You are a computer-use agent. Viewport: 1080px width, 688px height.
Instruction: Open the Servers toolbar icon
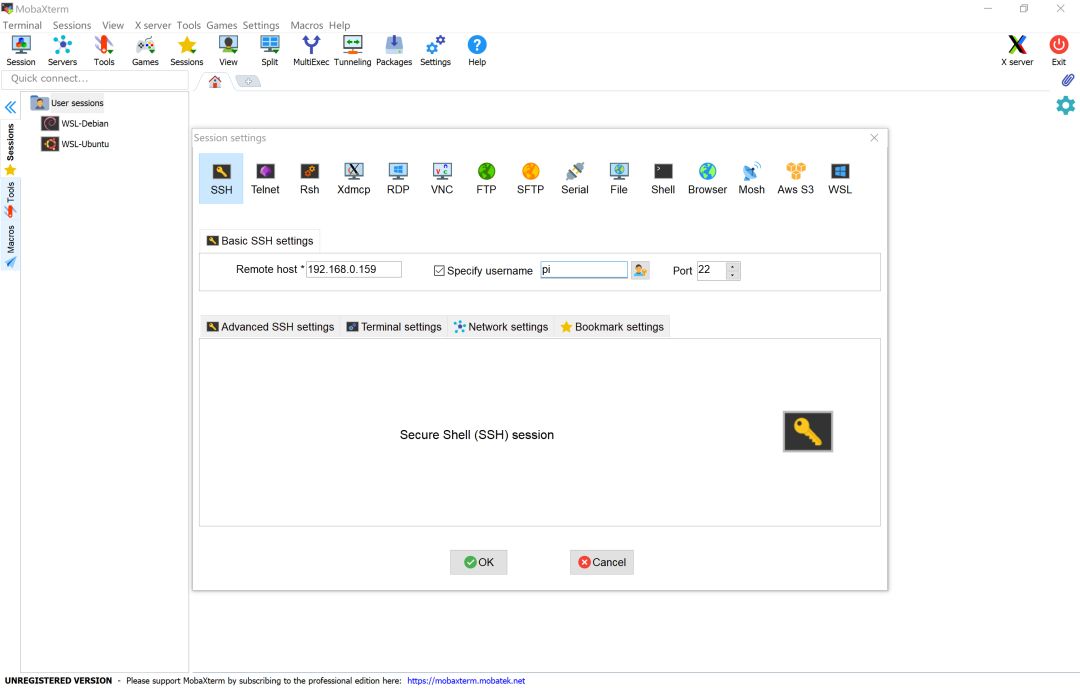[62, 51]
